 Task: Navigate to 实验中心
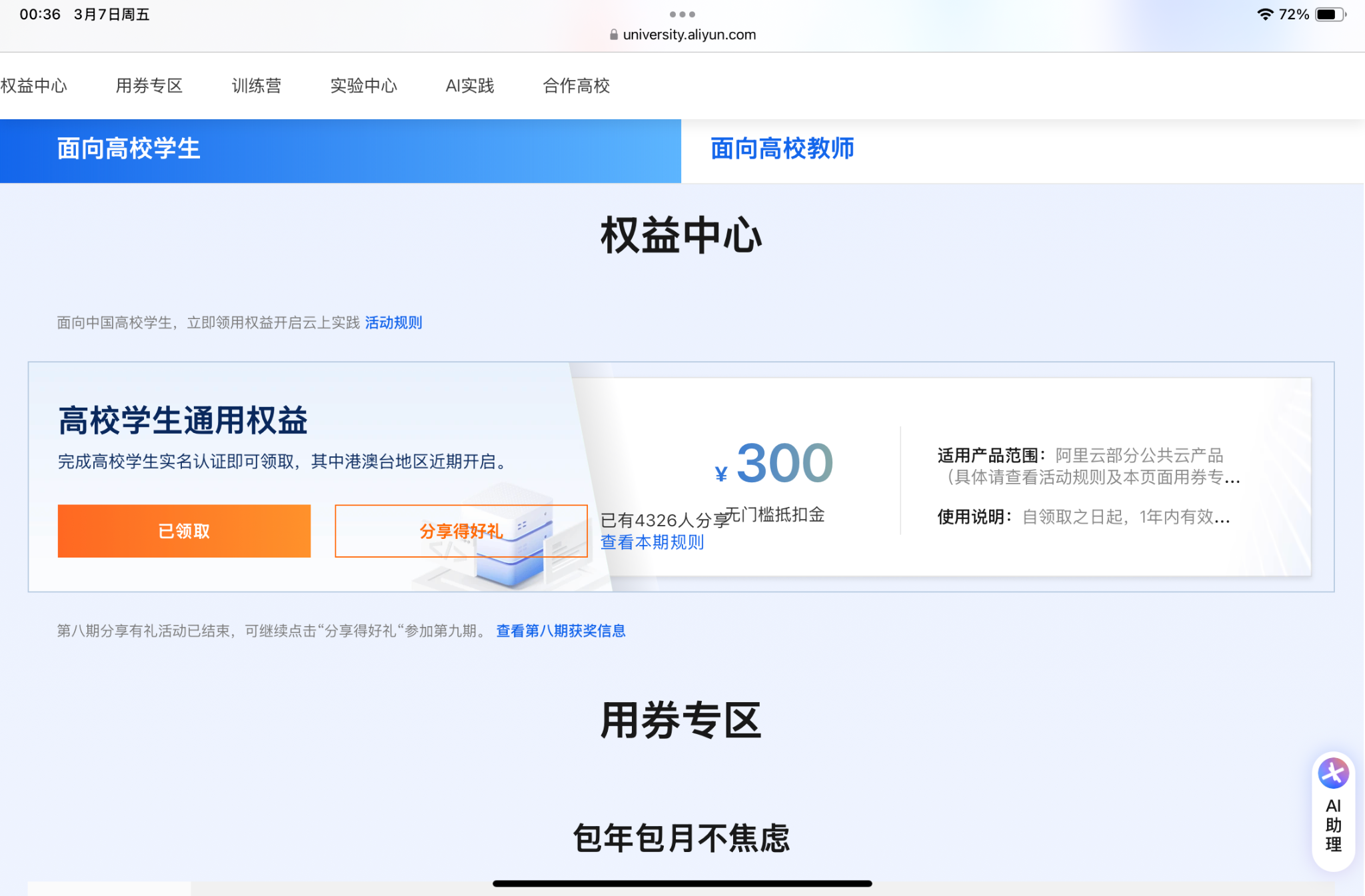point(364,86)
